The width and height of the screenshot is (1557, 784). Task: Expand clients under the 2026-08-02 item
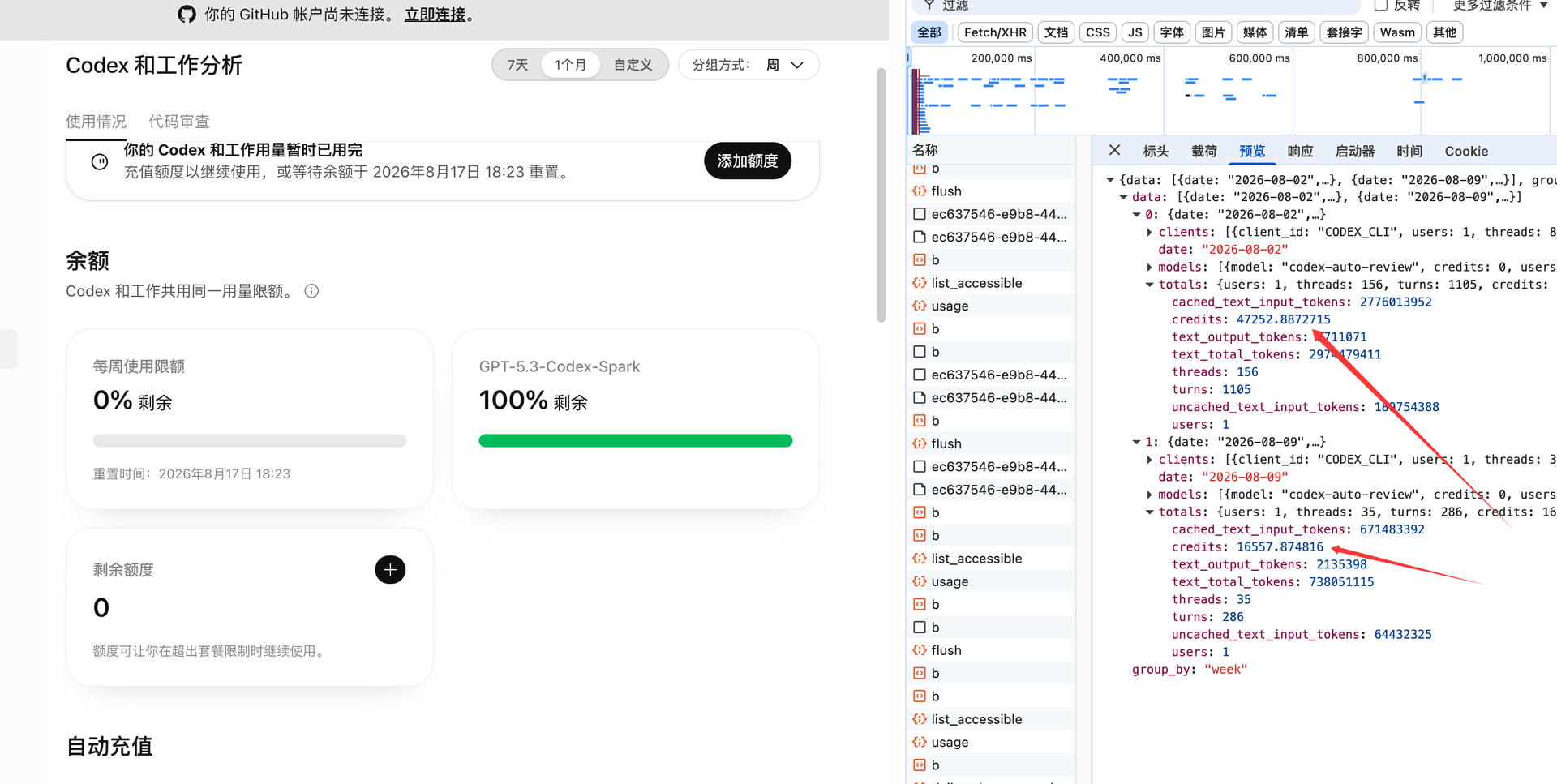click(1149, 232)
